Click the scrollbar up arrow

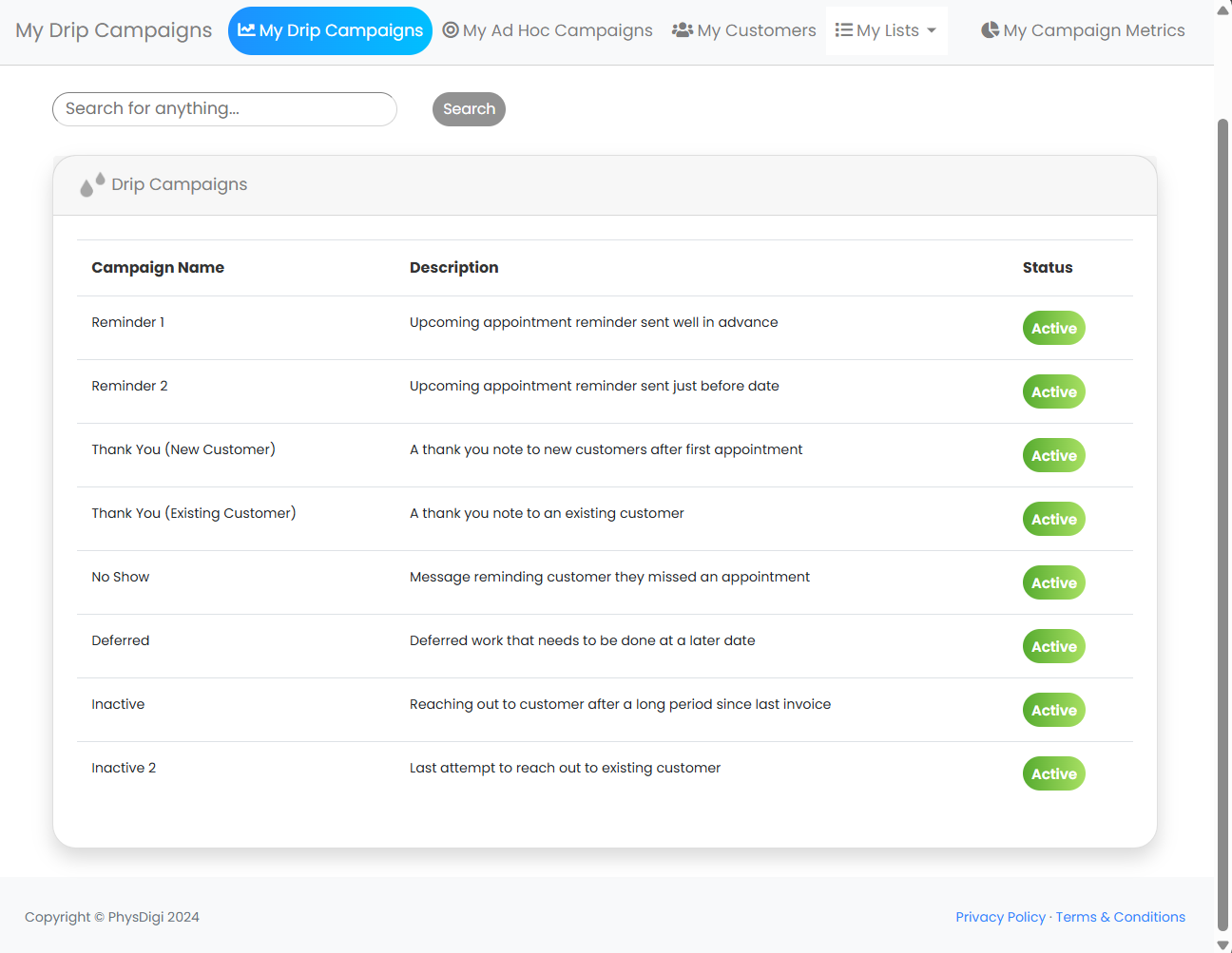(x=1222, y=10)
